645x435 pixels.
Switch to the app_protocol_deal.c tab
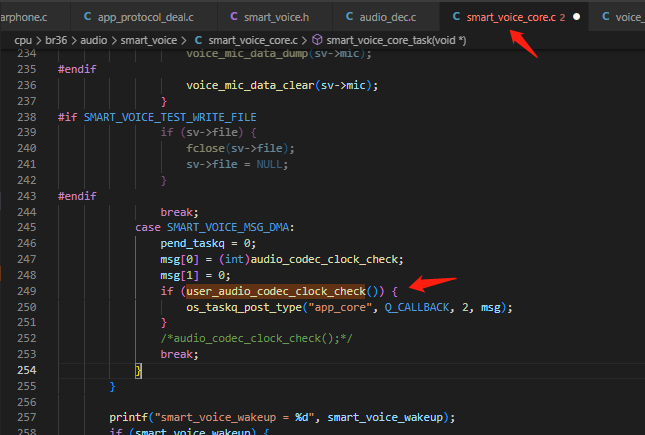[x=144, y=17]
